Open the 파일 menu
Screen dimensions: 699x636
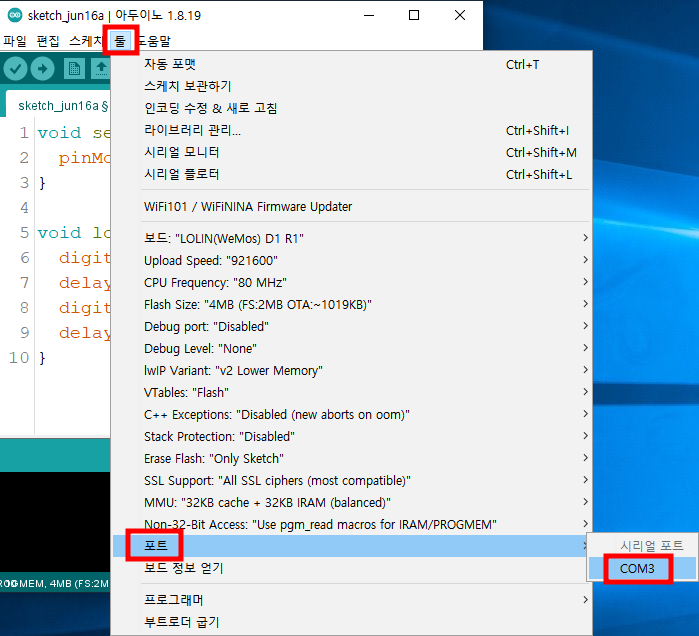tap(15, 41)
